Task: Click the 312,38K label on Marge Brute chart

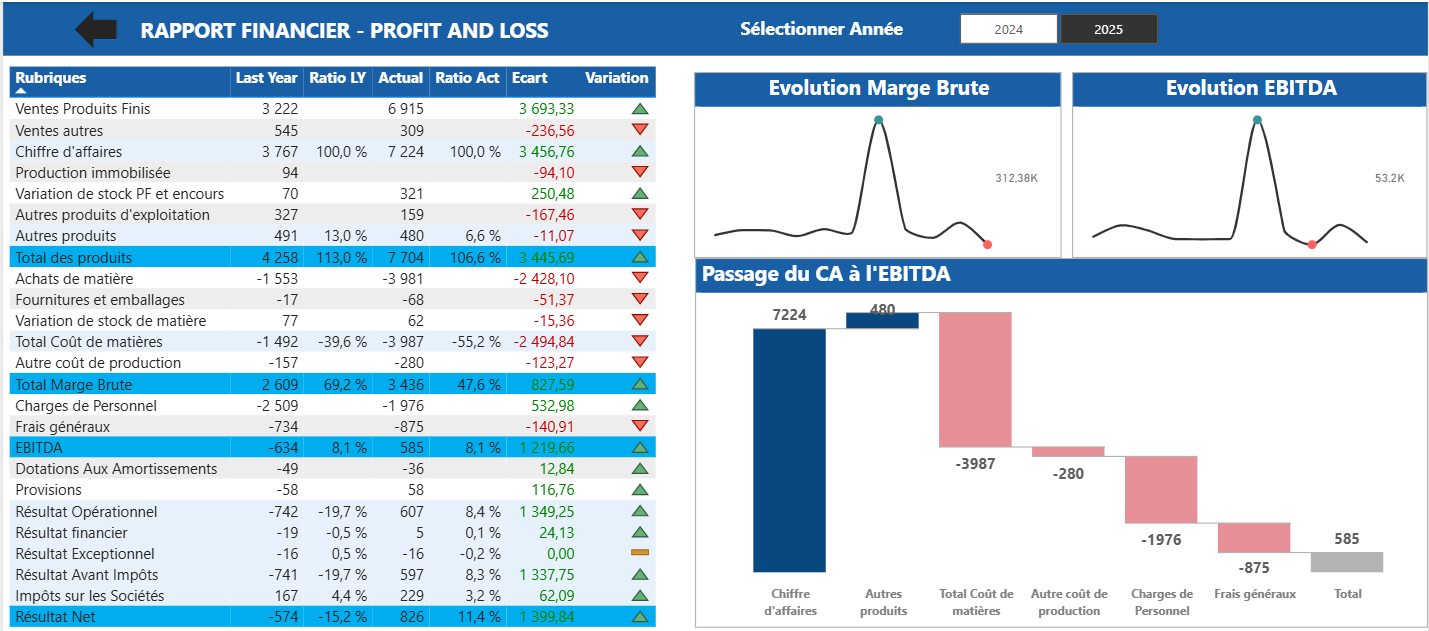Action: pos(1017,178)
